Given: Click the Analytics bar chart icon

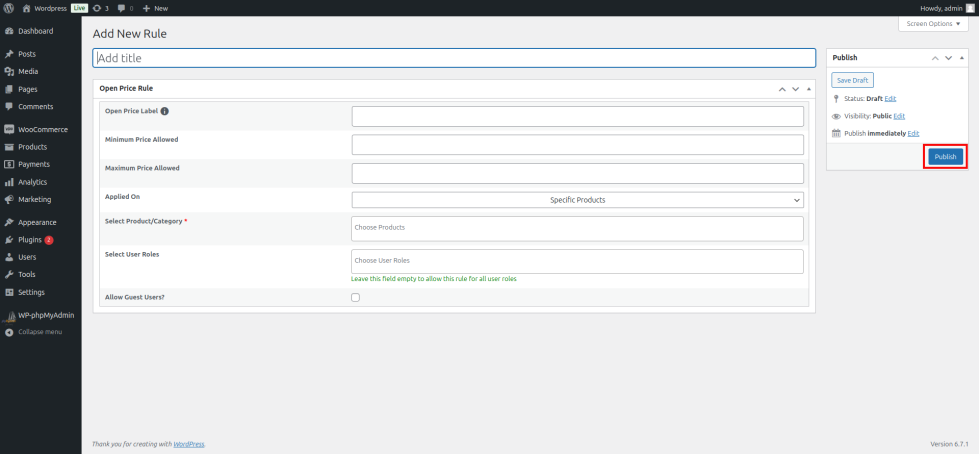Looking at the screenshot, I should pos(9,182).
